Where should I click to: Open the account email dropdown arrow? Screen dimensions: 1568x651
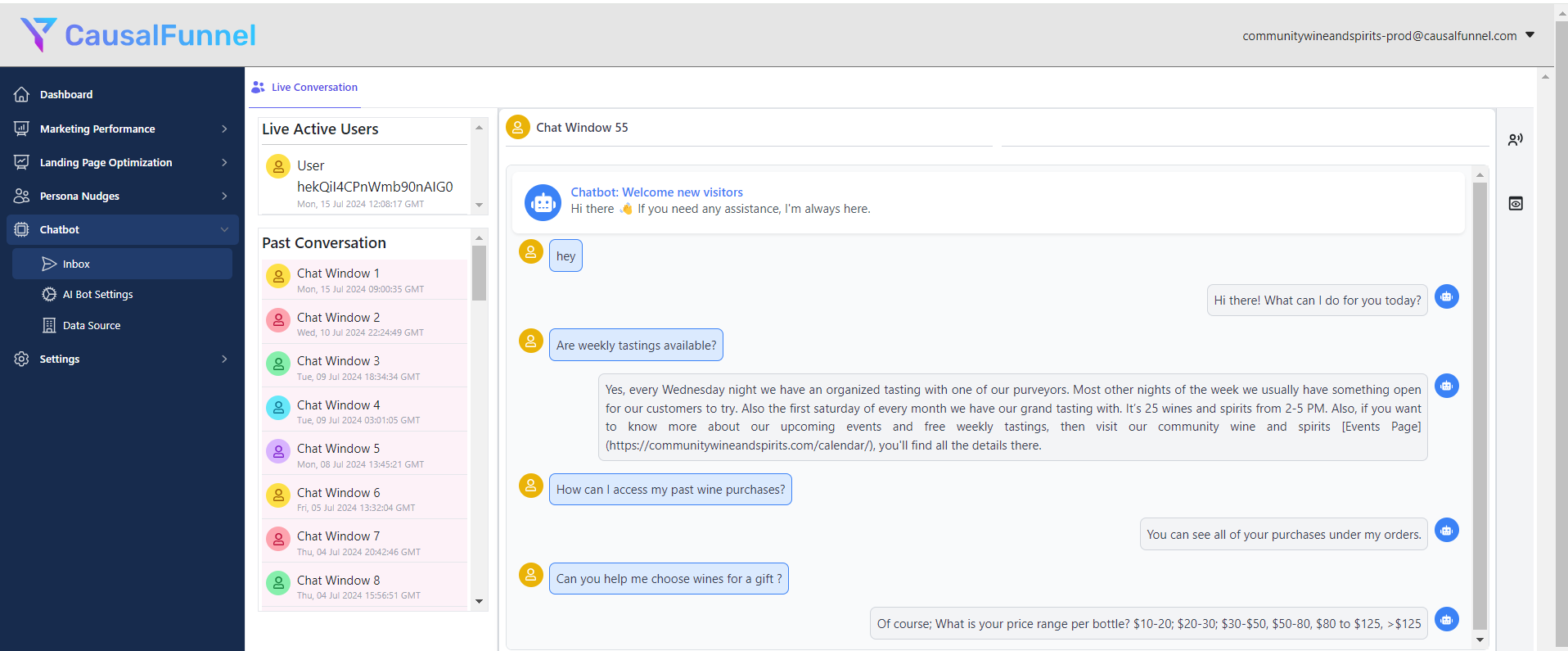[x=1530, y=35]
